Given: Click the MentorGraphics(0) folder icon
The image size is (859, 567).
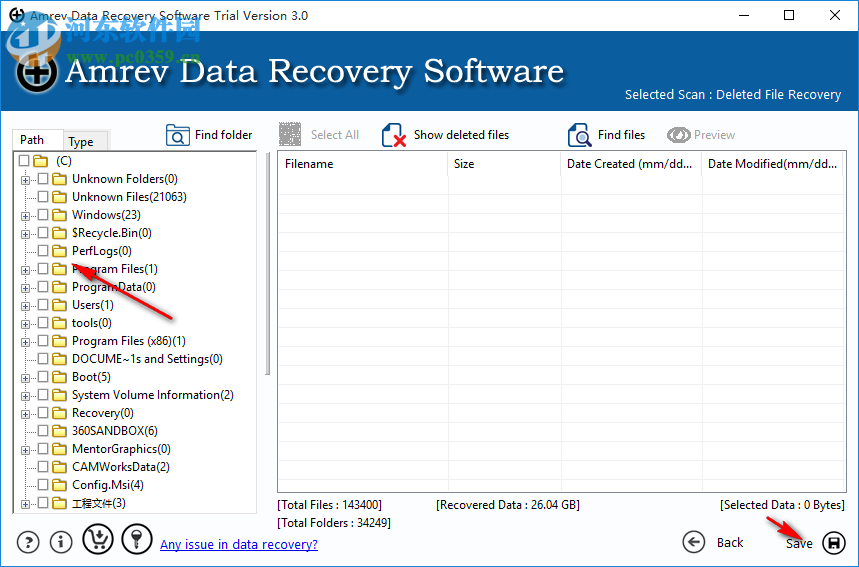Looking at the screenshot, I should point(59,449).
